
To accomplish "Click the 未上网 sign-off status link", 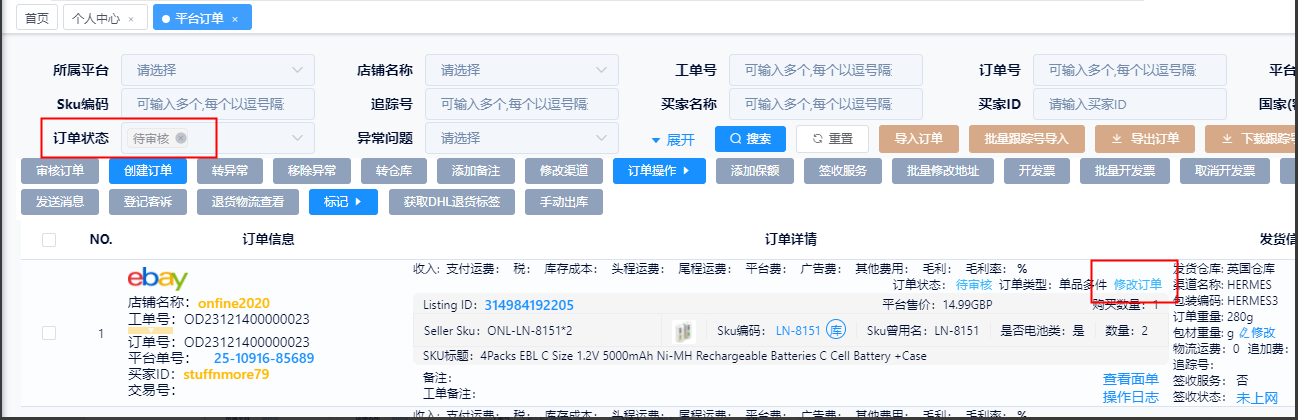I will [x=1258, y=398].
